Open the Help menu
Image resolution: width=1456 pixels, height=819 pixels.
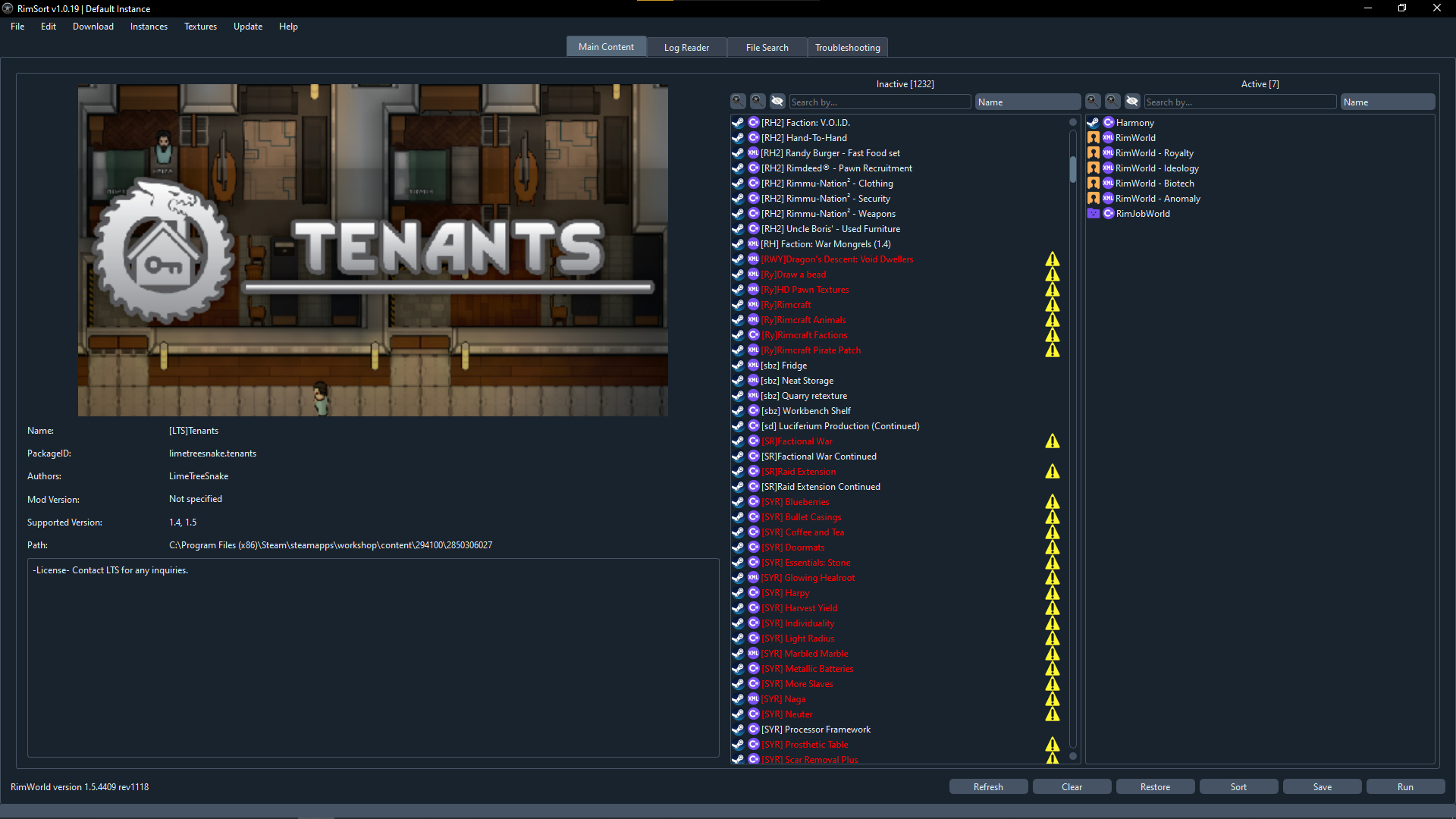[x=288, y=26]
